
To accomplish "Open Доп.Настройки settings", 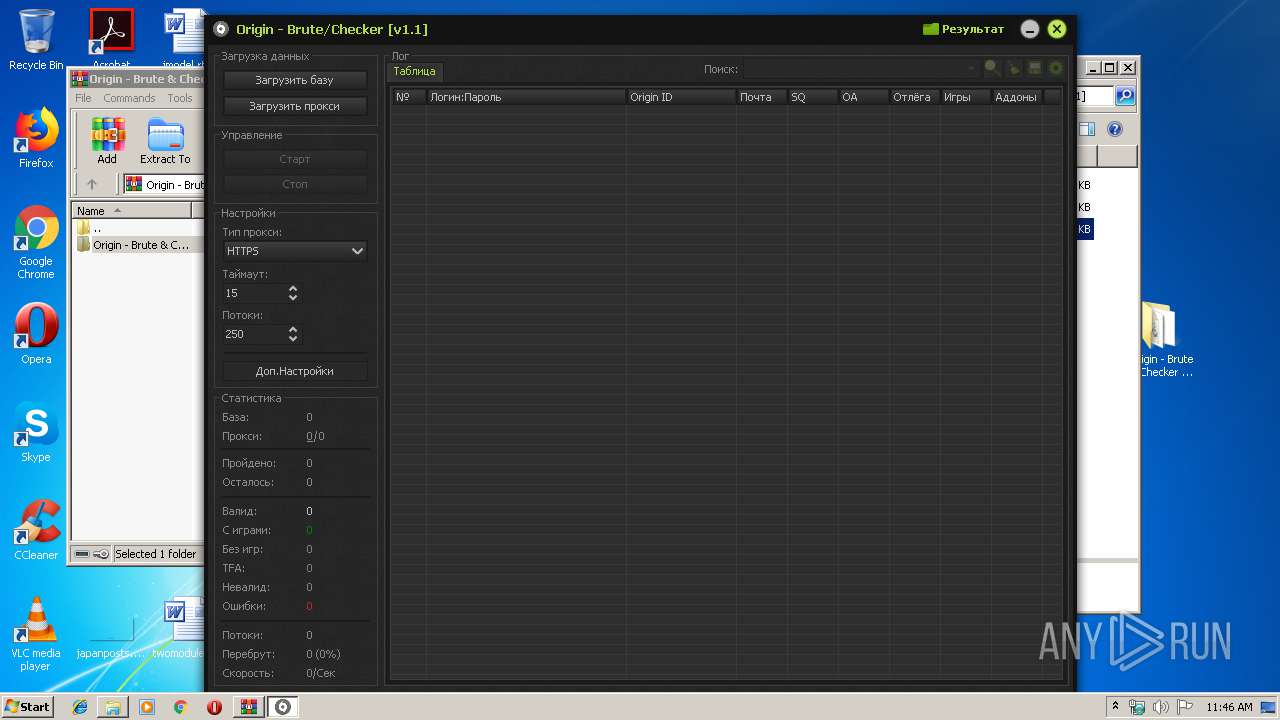I will click(x=295, y=371).
